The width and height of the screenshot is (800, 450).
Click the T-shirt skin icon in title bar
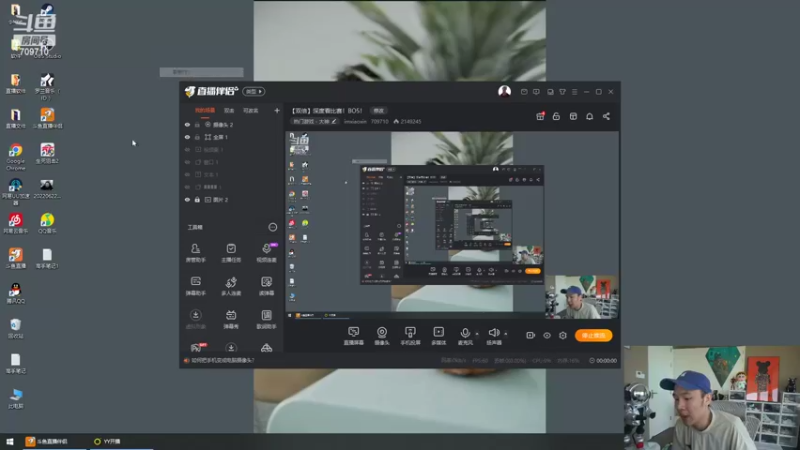pyautogui.click(x=562, y=92)
